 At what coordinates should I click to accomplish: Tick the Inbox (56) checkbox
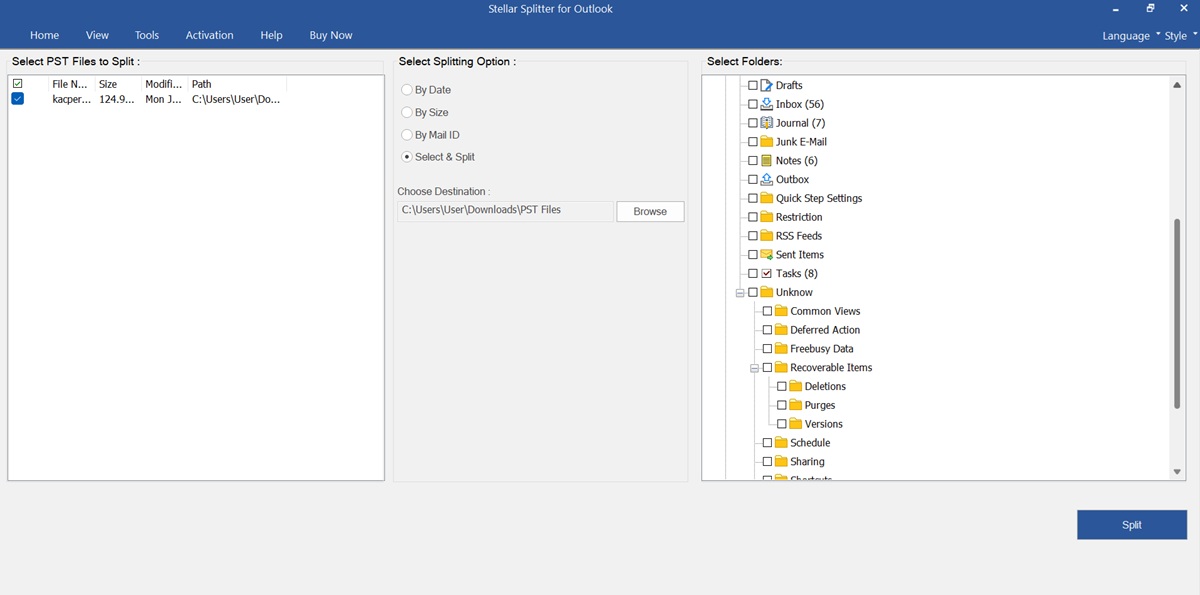753,104
